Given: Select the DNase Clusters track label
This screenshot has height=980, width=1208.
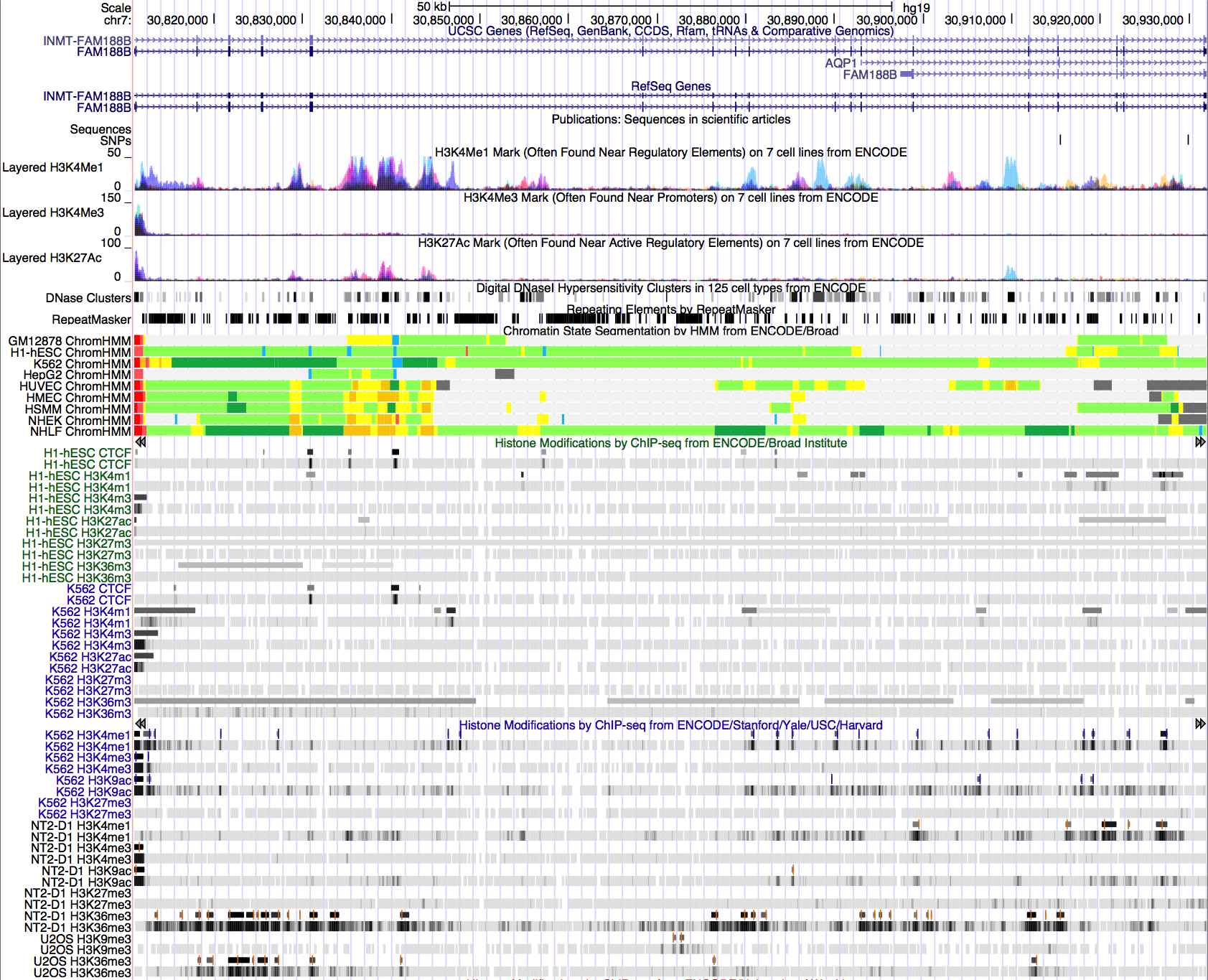Looking at the screenshot, I should (88, 298).
